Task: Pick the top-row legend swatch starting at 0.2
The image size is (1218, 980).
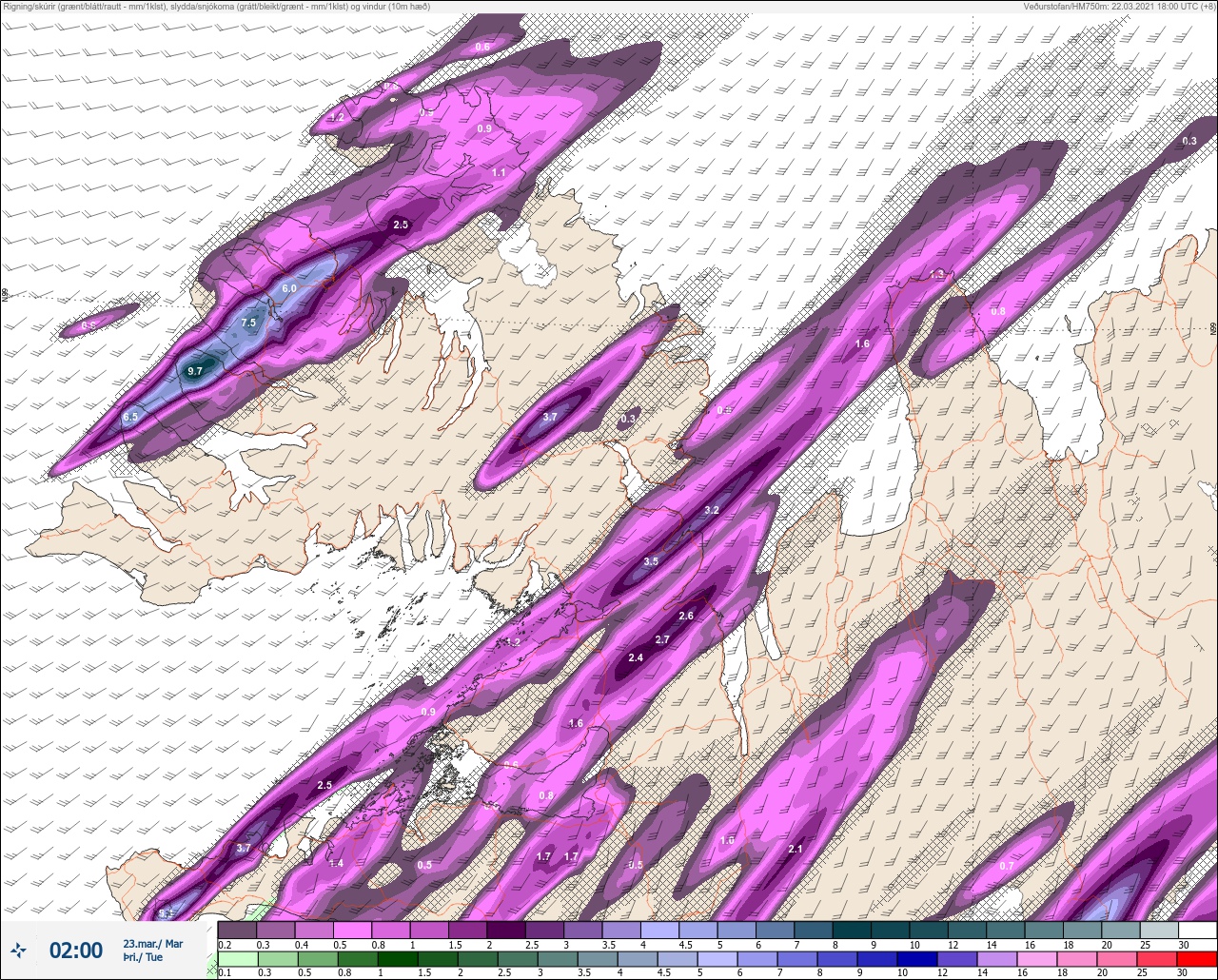Action: pyautogui.click(x=237, y=930)
